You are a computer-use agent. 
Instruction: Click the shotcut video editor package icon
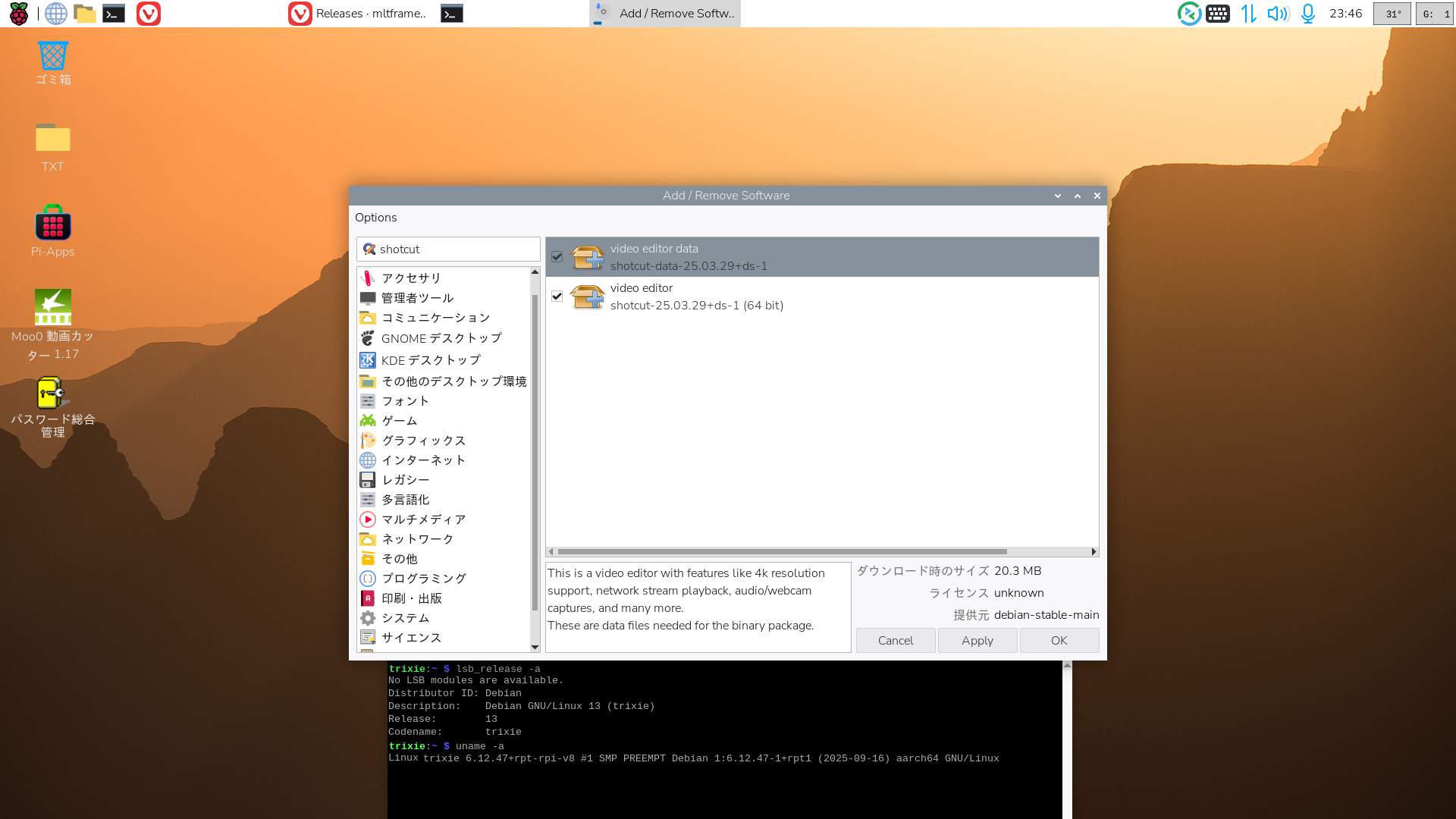tap(587, 297)
